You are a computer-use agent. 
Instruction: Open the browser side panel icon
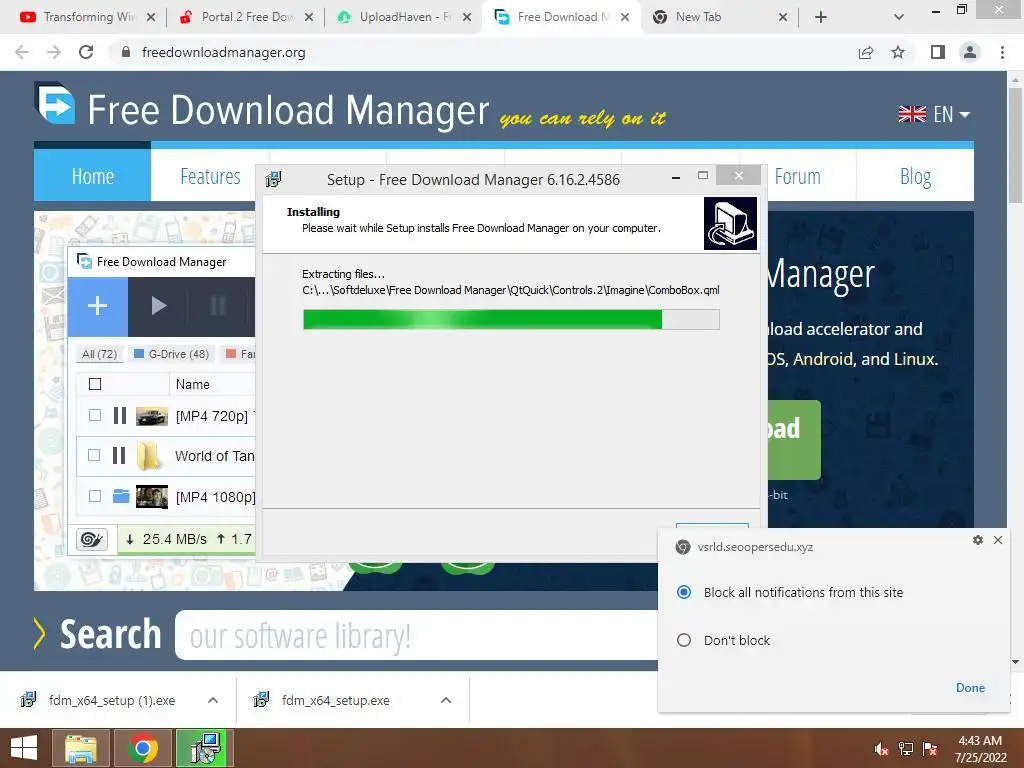[938, 52]
